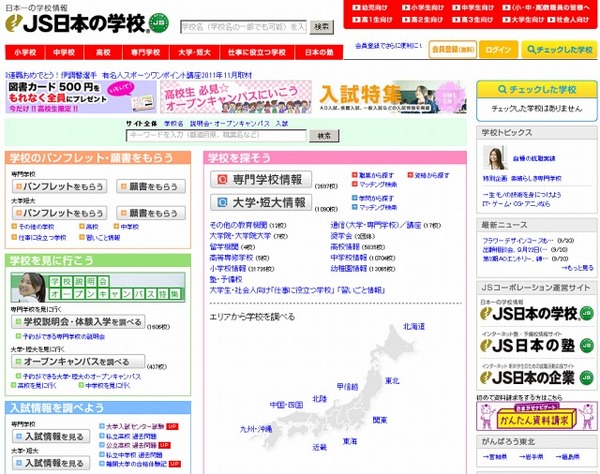The height and width of the screenshot is (474, 600).
Task: Click the 検索 button next to keyword field
Action: click(324, 135)
